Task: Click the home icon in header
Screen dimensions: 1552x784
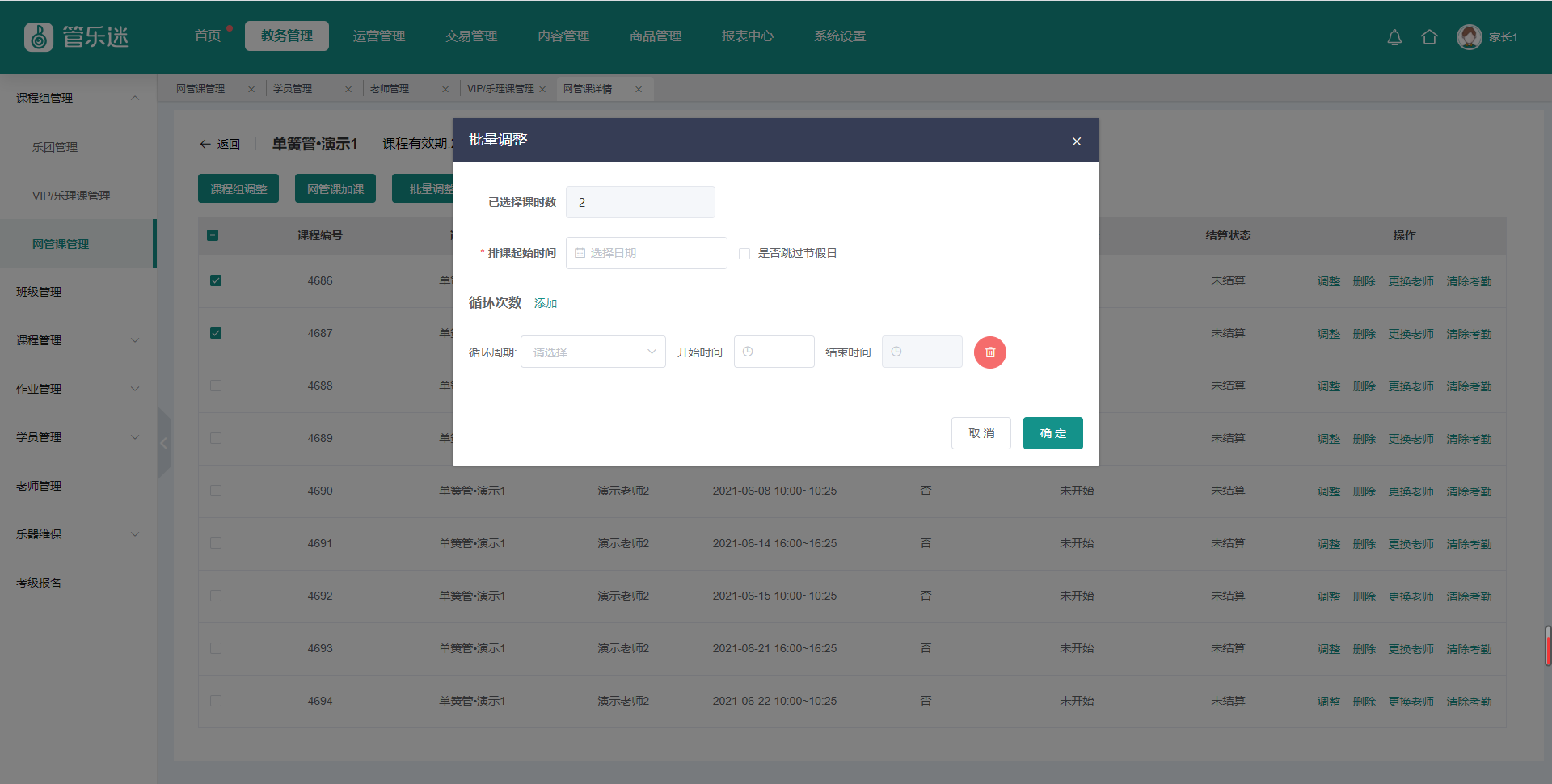Action: (x=1429, y=37)
